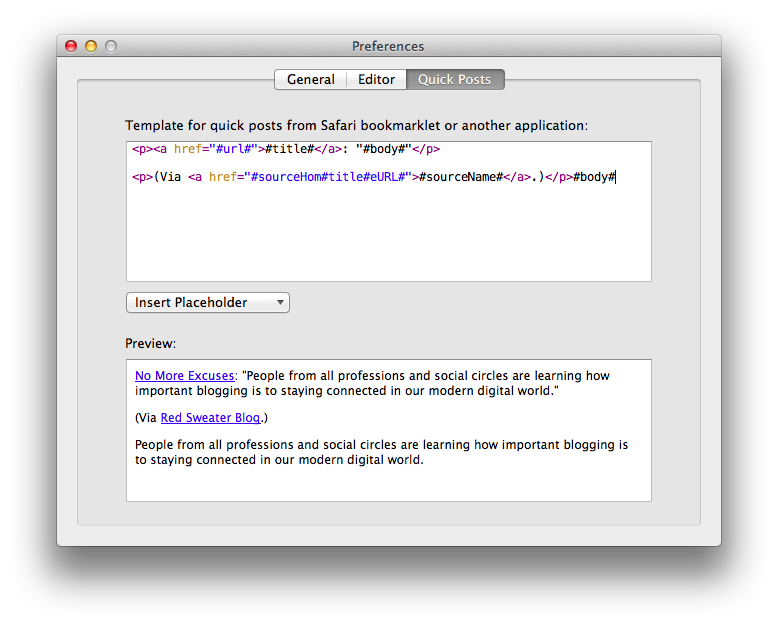Click the Preferences window title bar
The width and height of the screenshot is (778, 625).
pyautogui.click(x=388, y=46)
